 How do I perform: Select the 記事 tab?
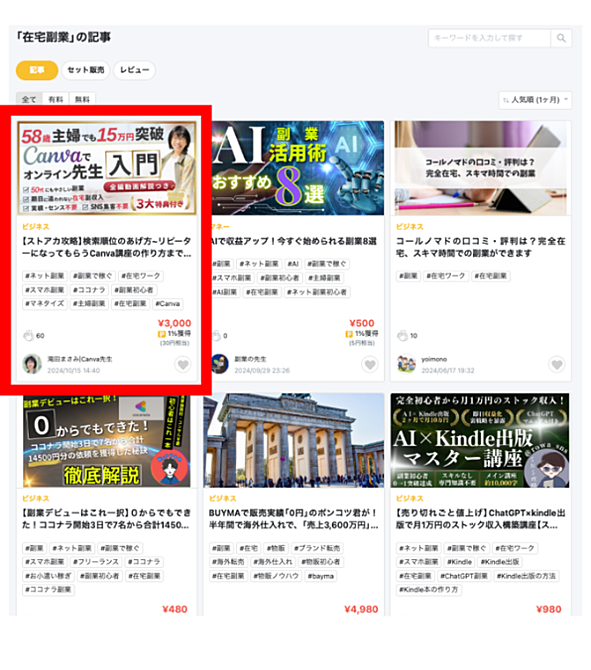[37, 70]
